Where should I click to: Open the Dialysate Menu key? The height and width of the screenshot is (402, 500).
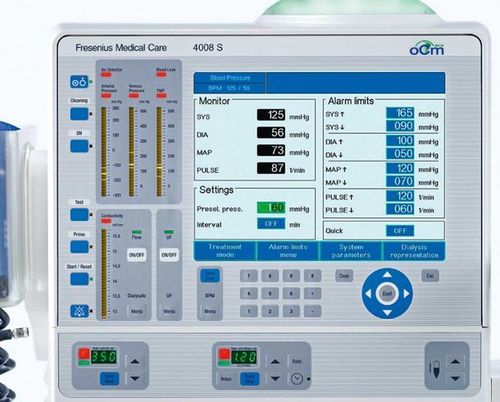point(136,311)
